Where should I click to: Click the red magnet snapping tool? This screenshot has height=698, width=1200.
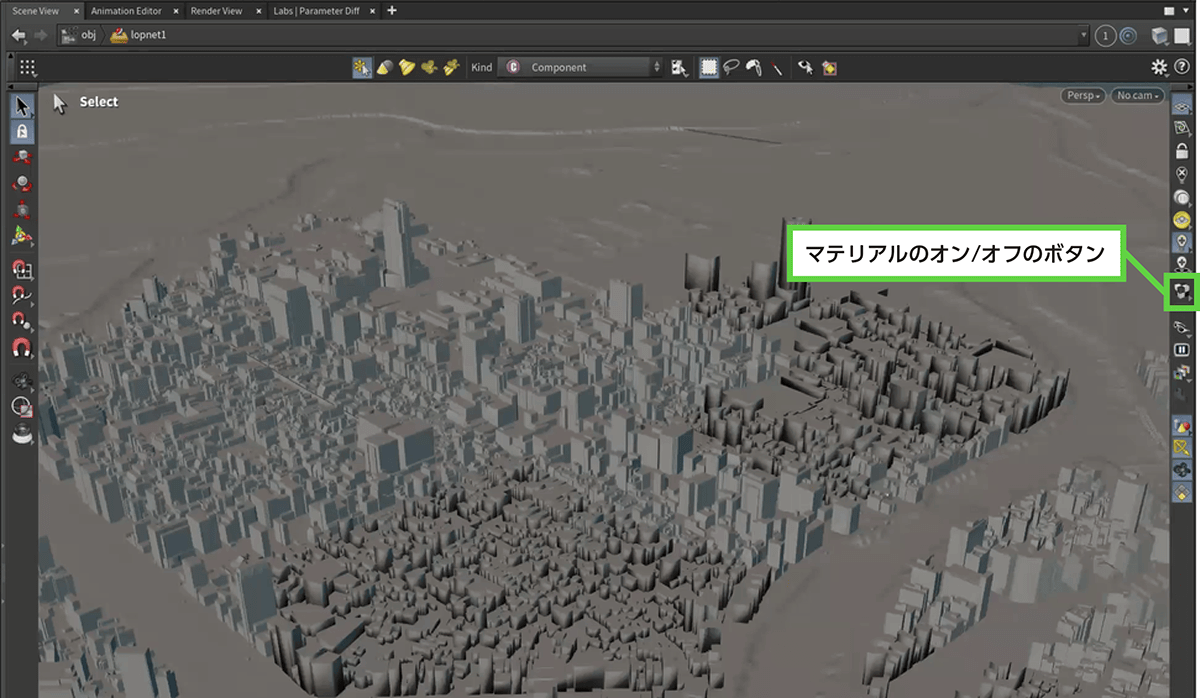pyautogui.click(x=22, y=348)
